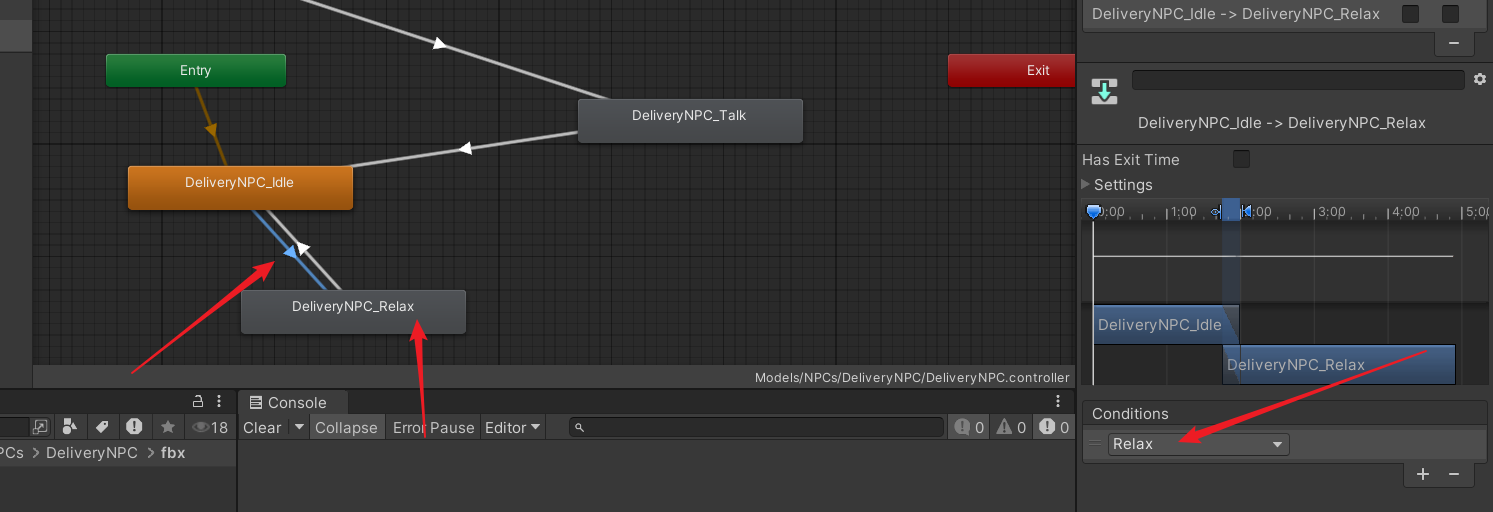Open Console panel three-dot options menu
1493x512 pixels.
(x=1059, y=401)
